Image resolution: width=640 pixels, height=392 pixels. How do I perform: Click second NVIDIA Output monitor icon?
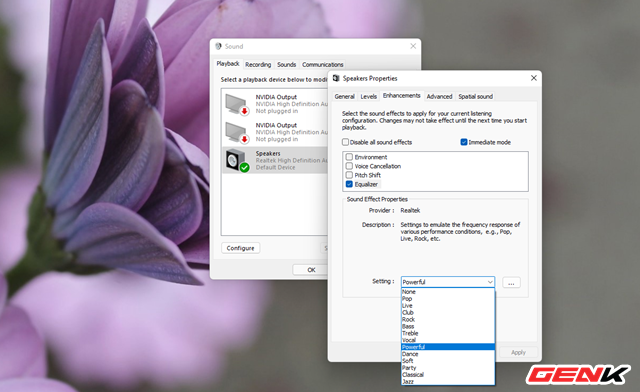[237, 132]
